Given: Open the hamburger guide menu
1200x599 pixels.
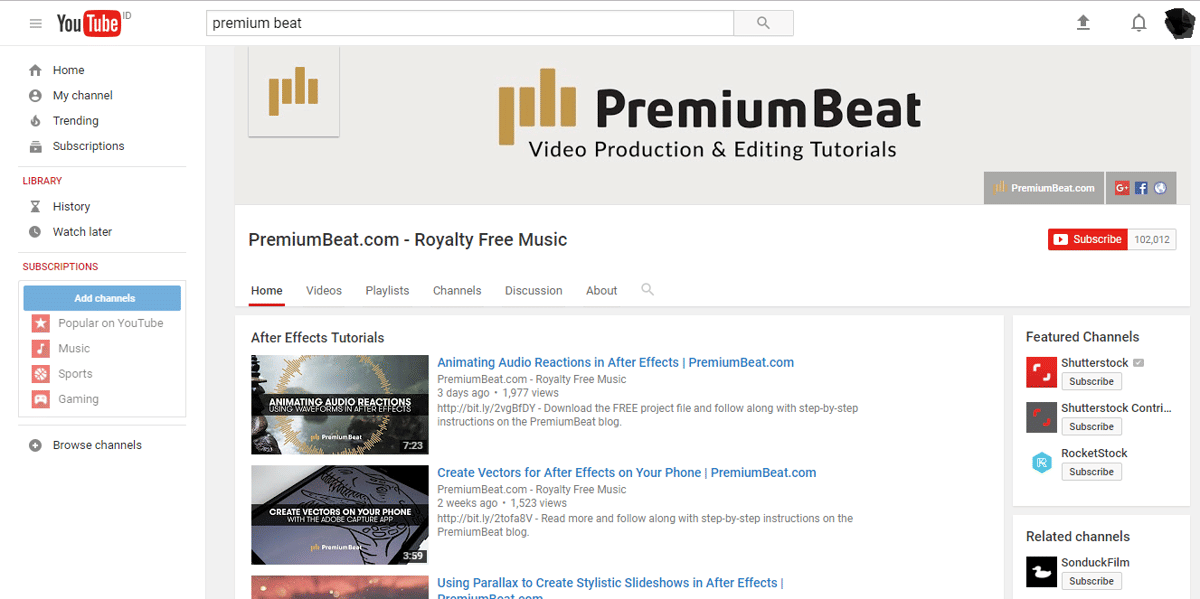Looking at the screenshot, I should 36,23.
